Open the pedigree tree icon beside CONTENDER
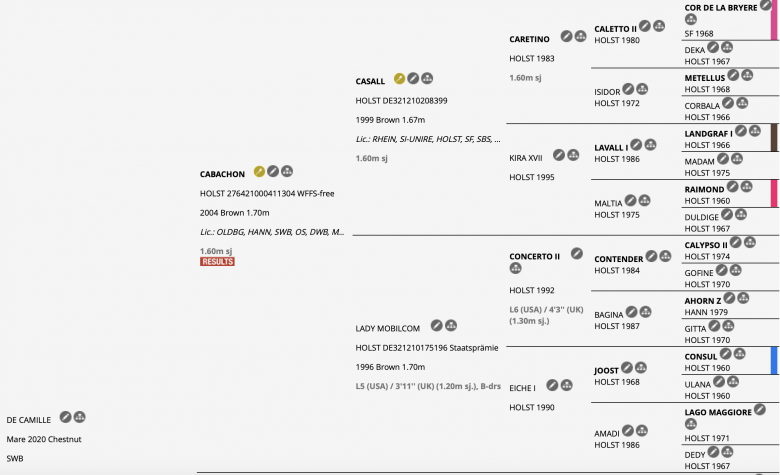Viewport: 780px width, 475px height. [665, 257]
